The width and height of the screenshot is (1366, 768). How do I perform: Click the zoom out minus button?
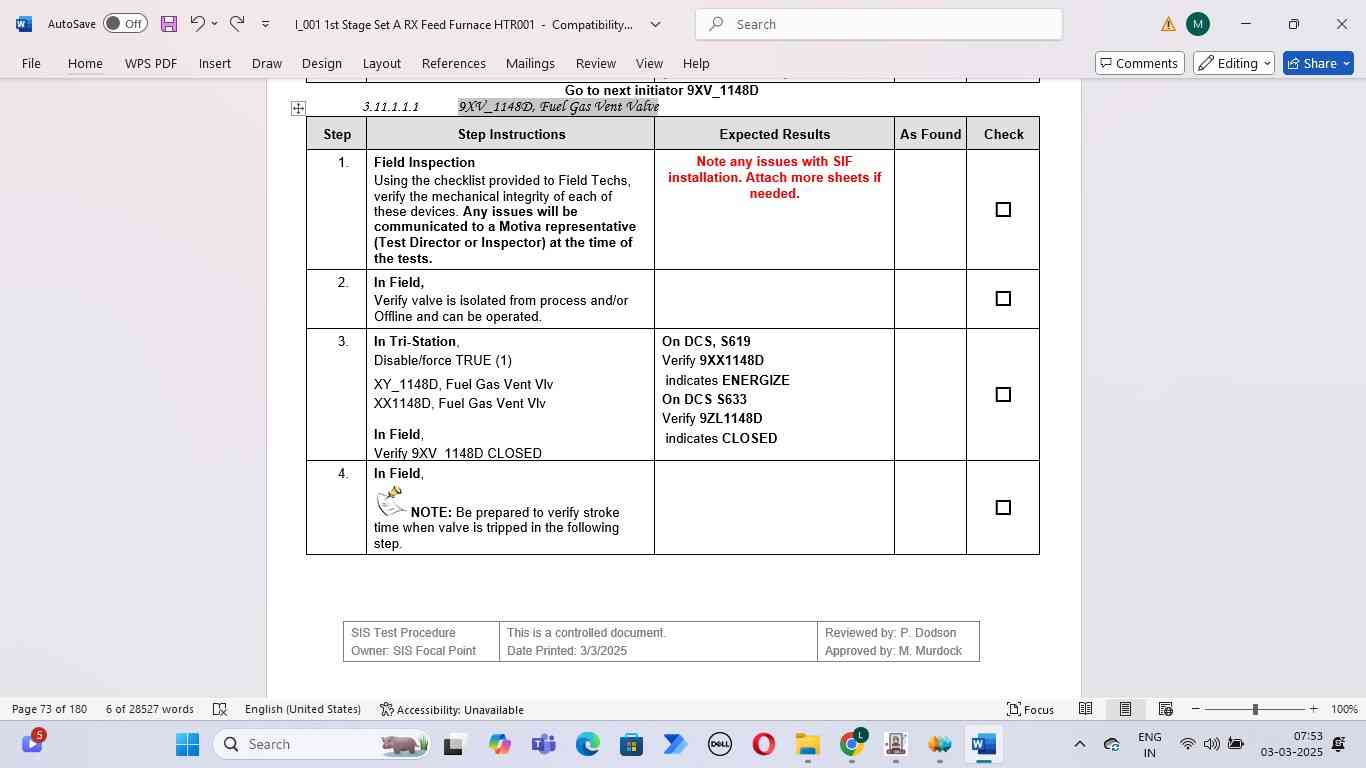[x=1196, y=709]
